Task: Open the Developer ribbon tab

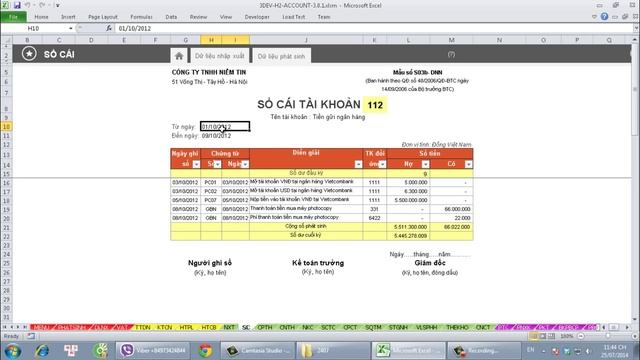Action: [257, 17]
